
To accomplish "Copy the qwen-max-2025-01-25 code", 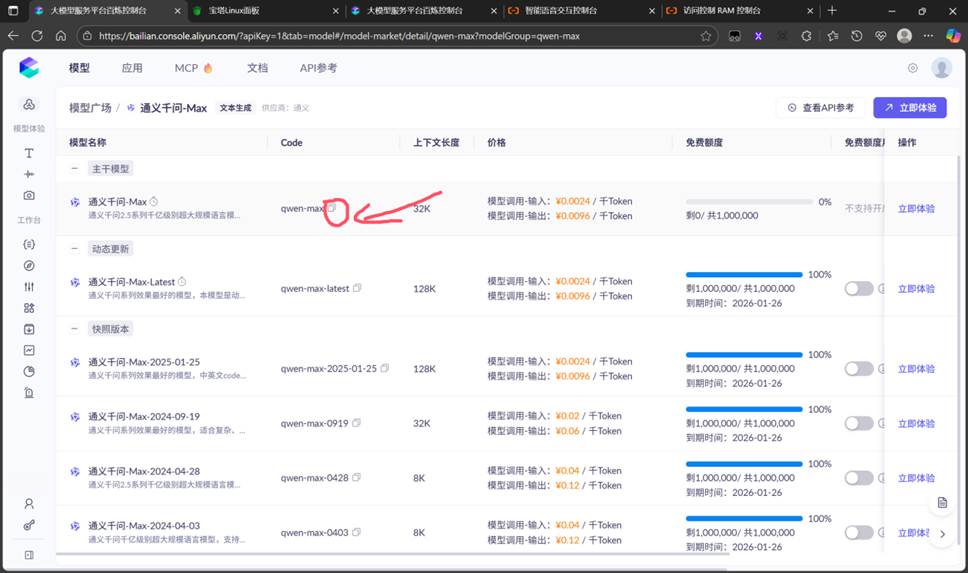I will click(385, 368).
